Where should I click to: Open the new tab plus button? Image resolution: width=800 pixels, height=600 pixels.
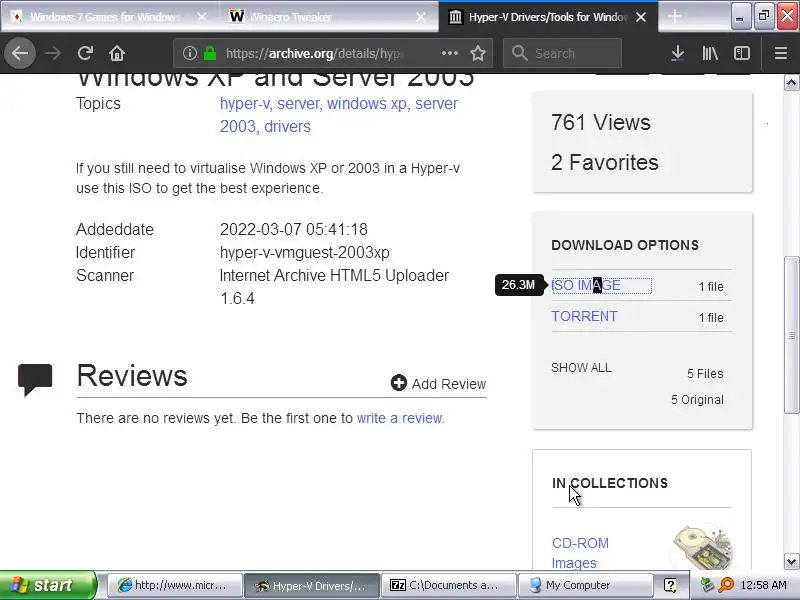[x=674, y=16]
